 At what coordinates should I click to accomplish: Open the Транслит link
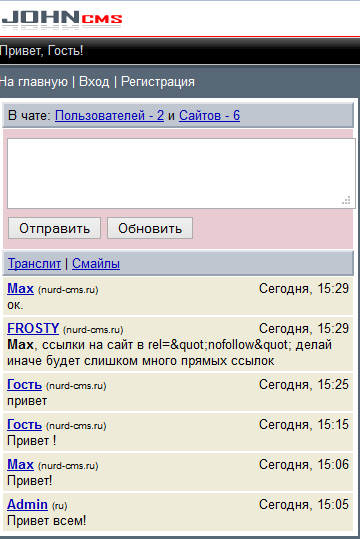(34, 264)
